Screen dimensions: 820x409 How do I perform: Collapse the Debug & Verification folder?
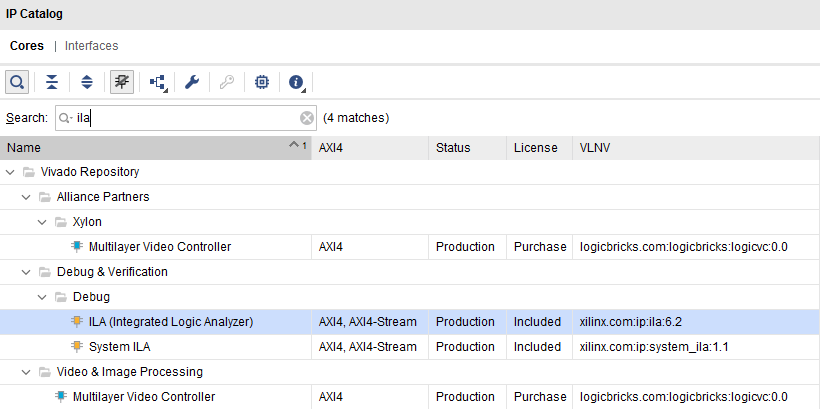point(27,272)
